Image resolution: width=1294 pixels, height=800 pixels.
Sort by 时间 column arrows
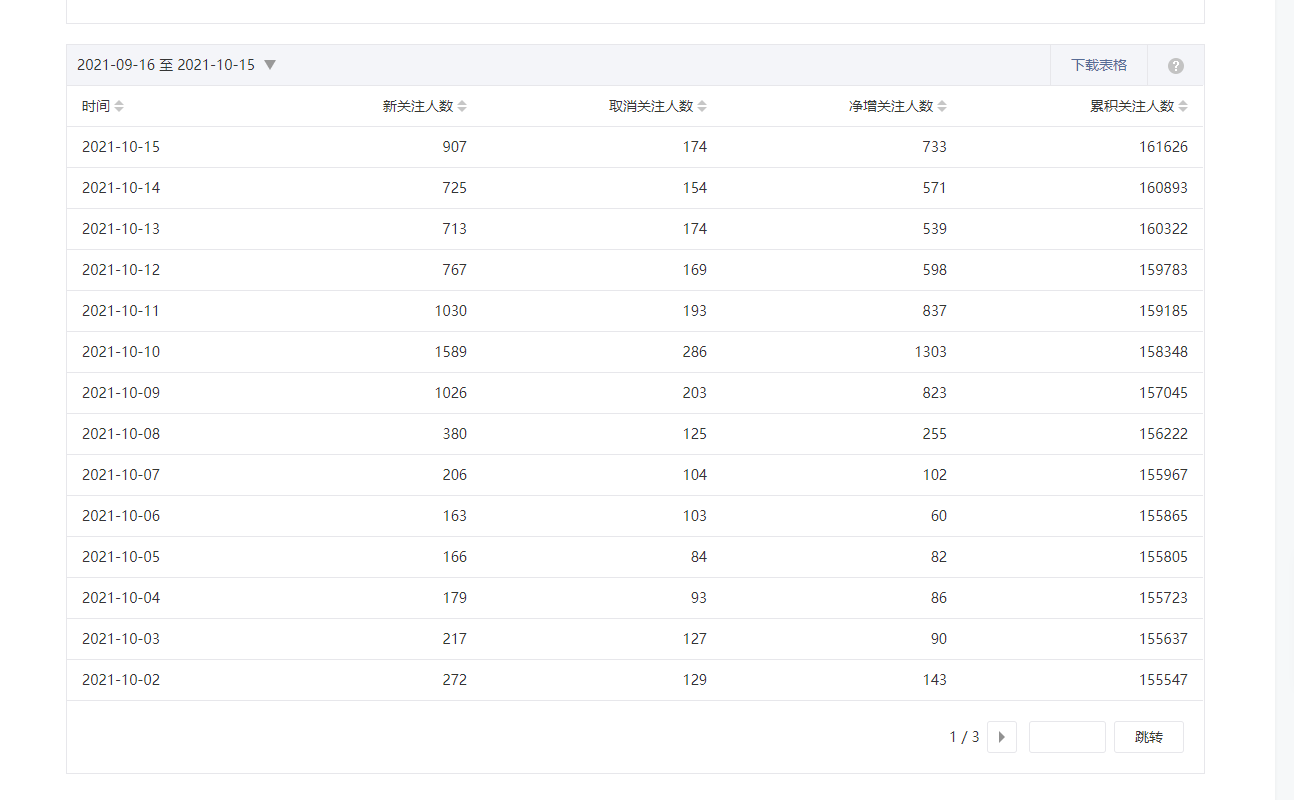119,106
